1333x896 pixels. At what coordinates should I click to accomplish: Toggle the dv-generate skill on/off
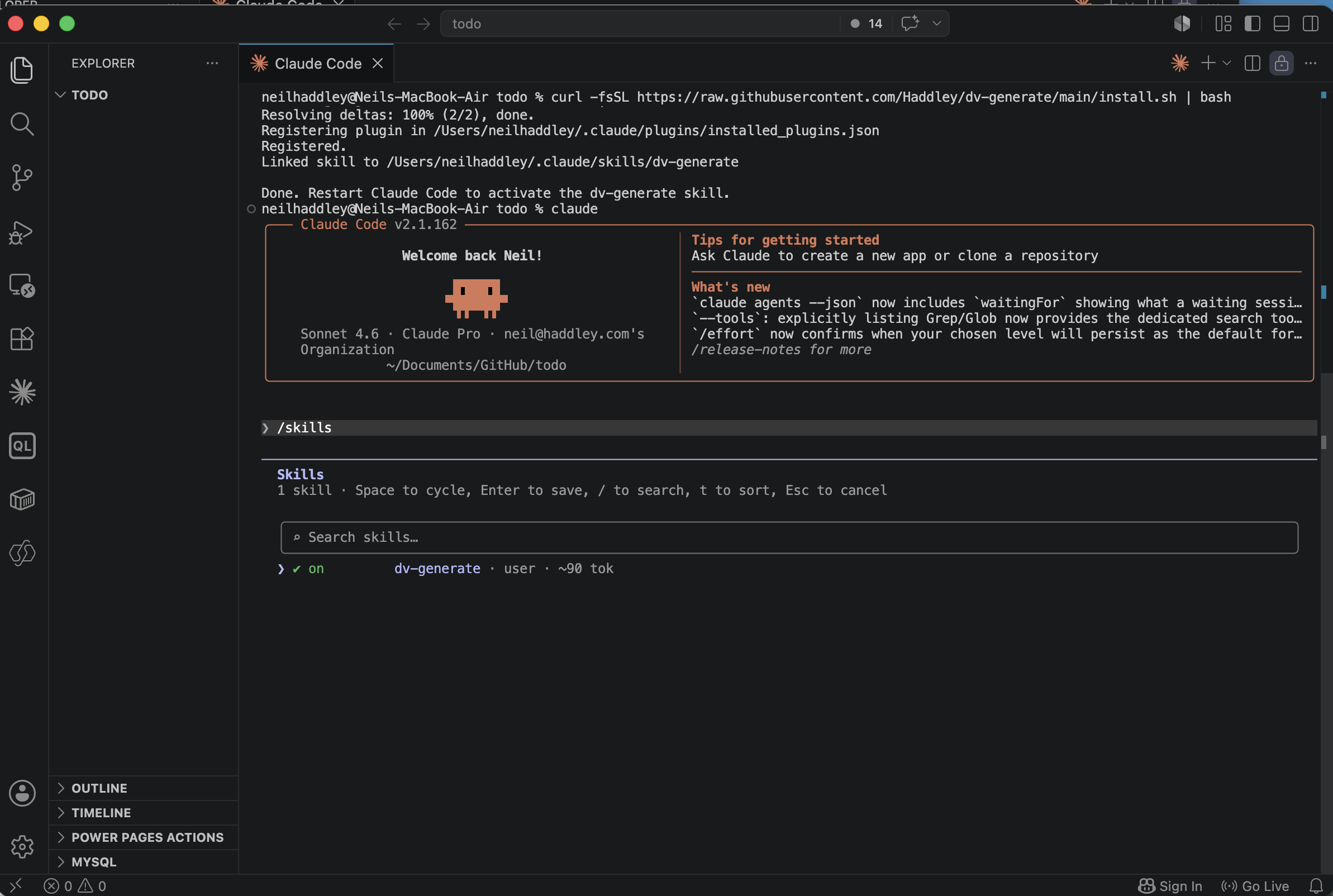309,569
